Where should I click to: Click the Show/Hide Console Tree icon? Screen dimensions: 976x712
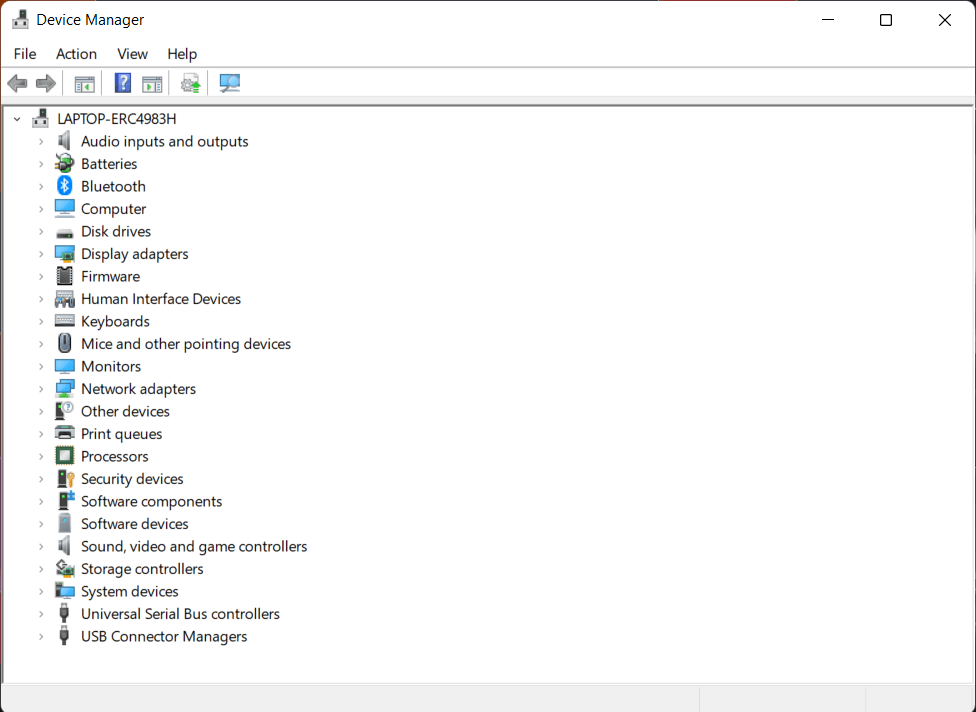point(85,83)
